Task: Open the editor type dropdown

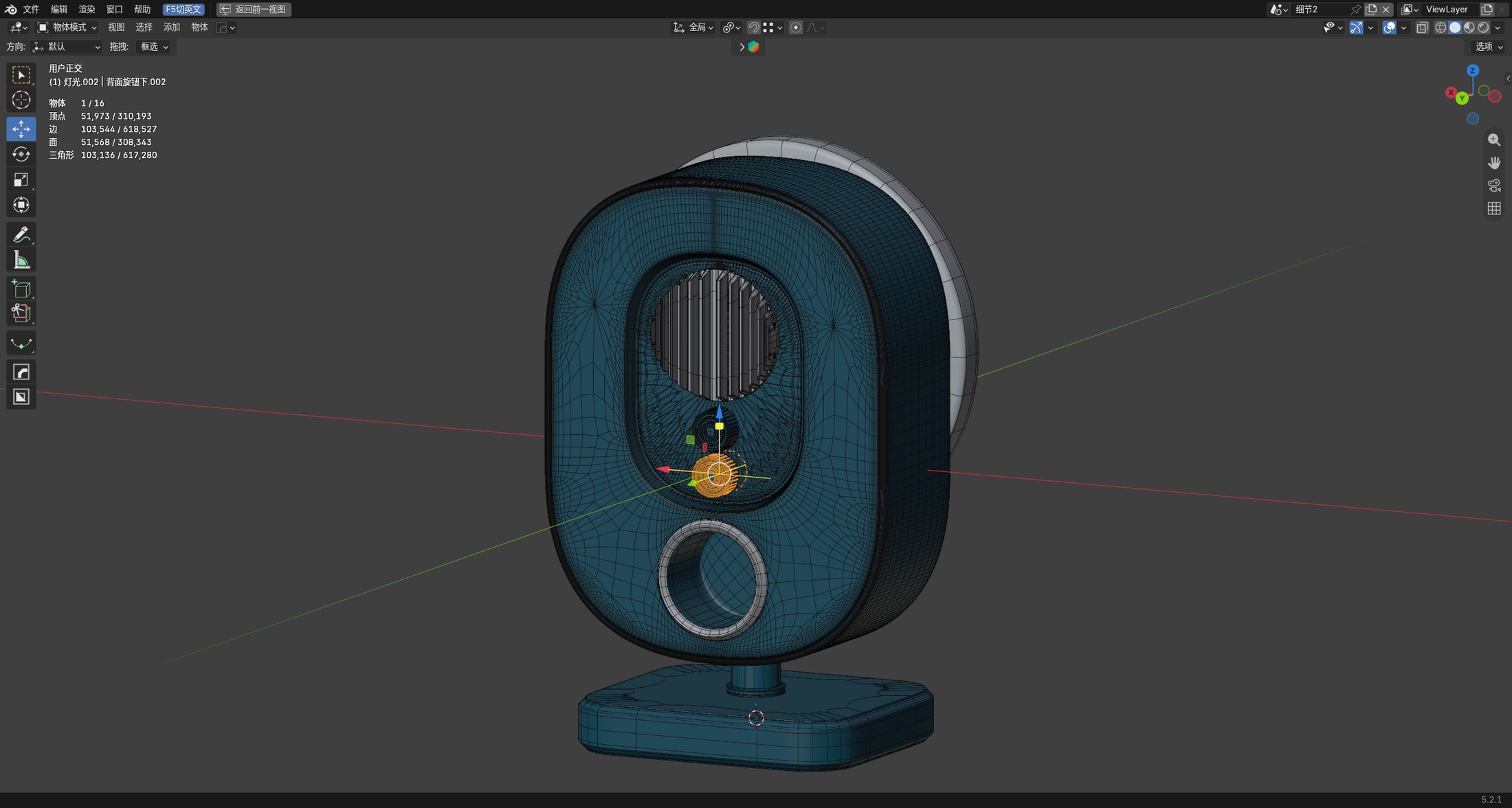Action: tap(18, 27)
